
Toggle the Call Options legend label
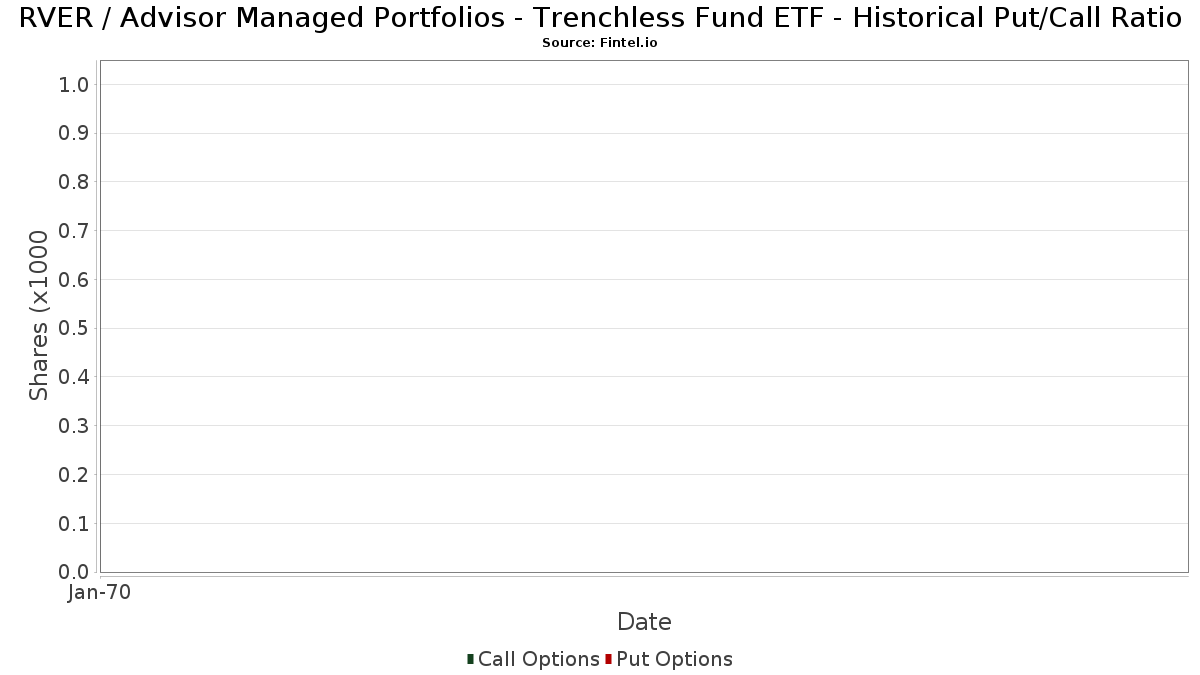539,659
